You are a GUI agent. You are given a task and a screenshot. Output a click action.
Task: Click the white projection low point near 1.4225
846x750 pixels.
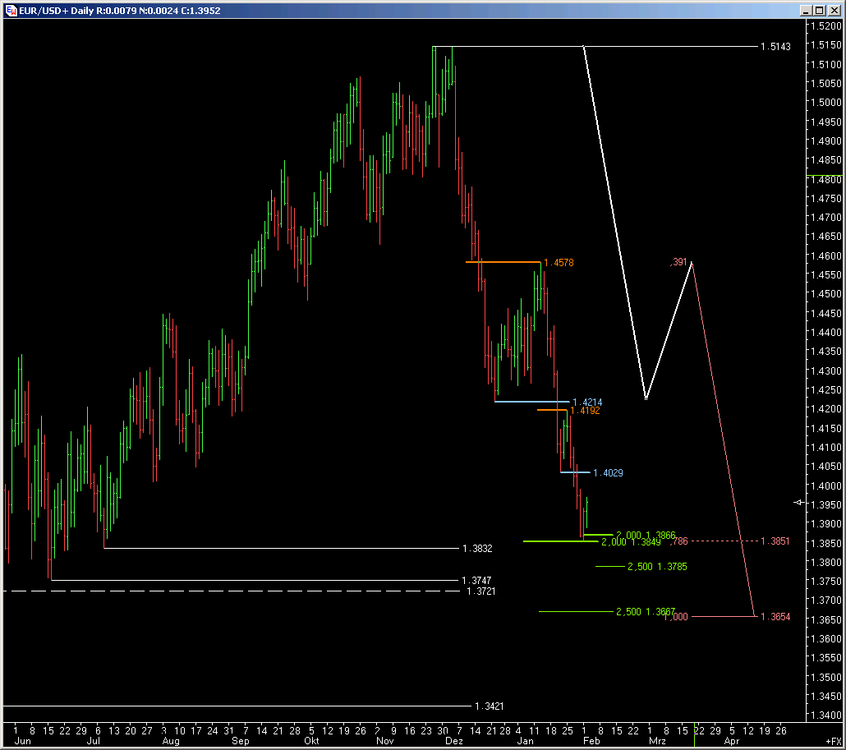coord(646,398)
